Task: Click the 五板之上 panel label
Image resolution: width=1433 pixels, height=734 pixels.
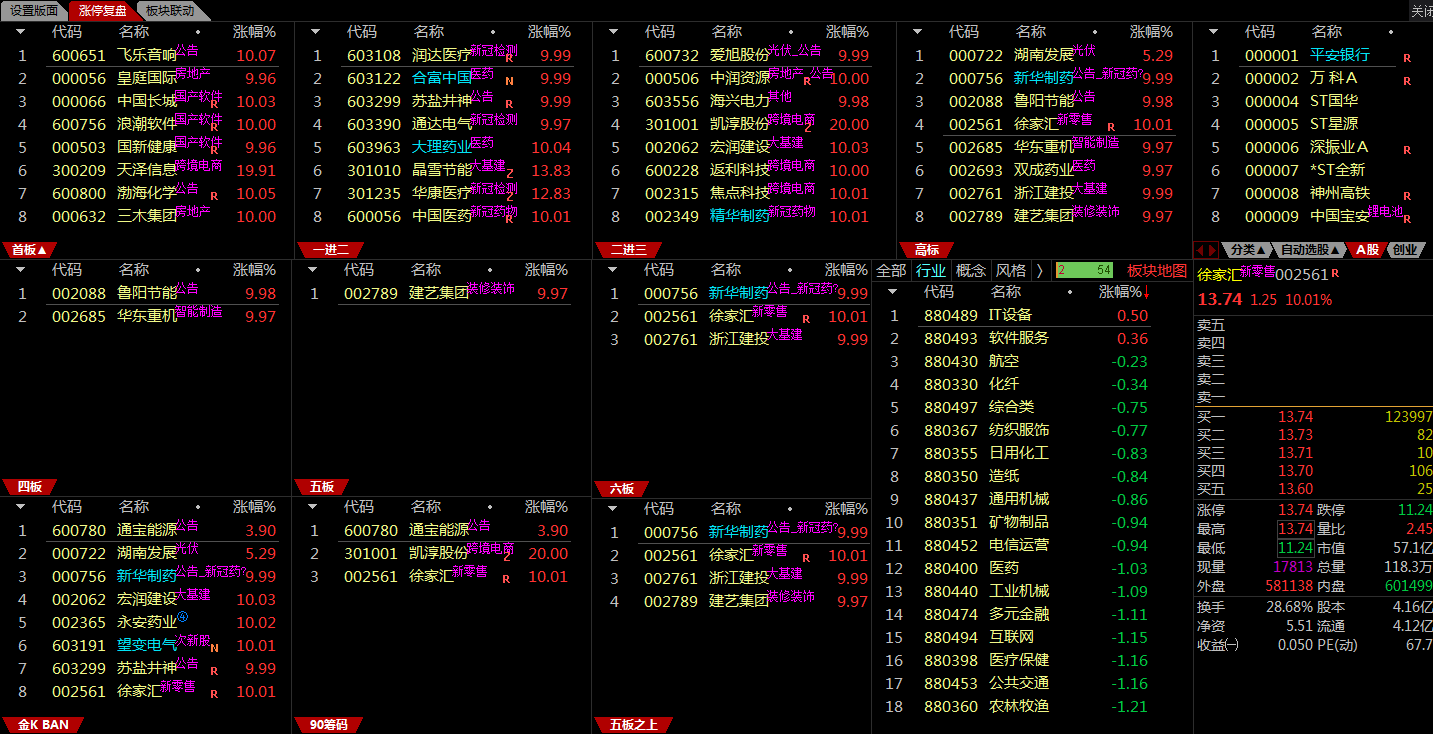Action: [x=634, y=724]
